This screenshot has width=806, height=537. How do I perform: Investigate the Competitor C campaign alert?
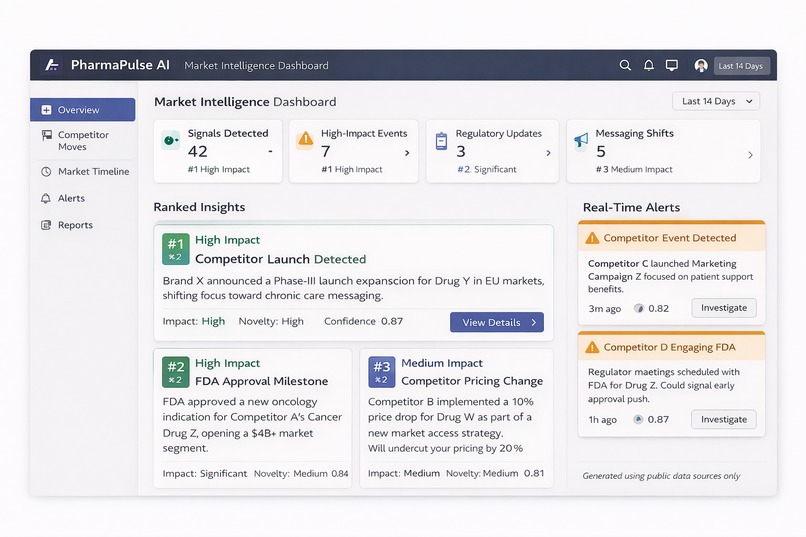[724, 308]
